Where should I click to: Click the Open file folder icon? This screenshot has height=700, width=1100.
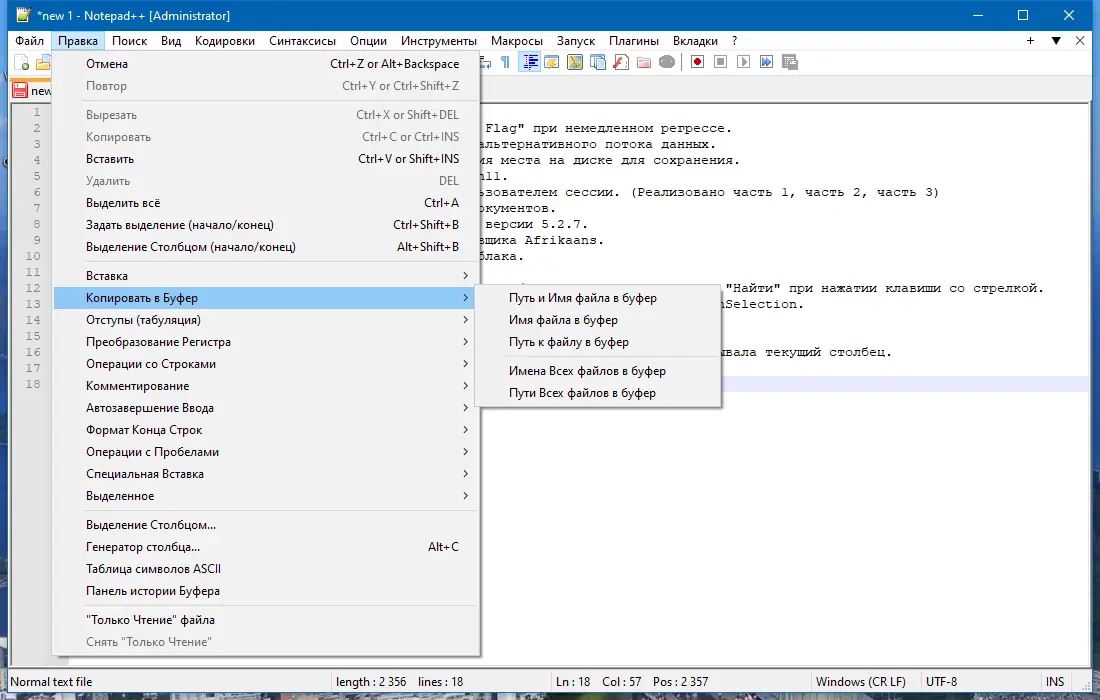point(44,63)
